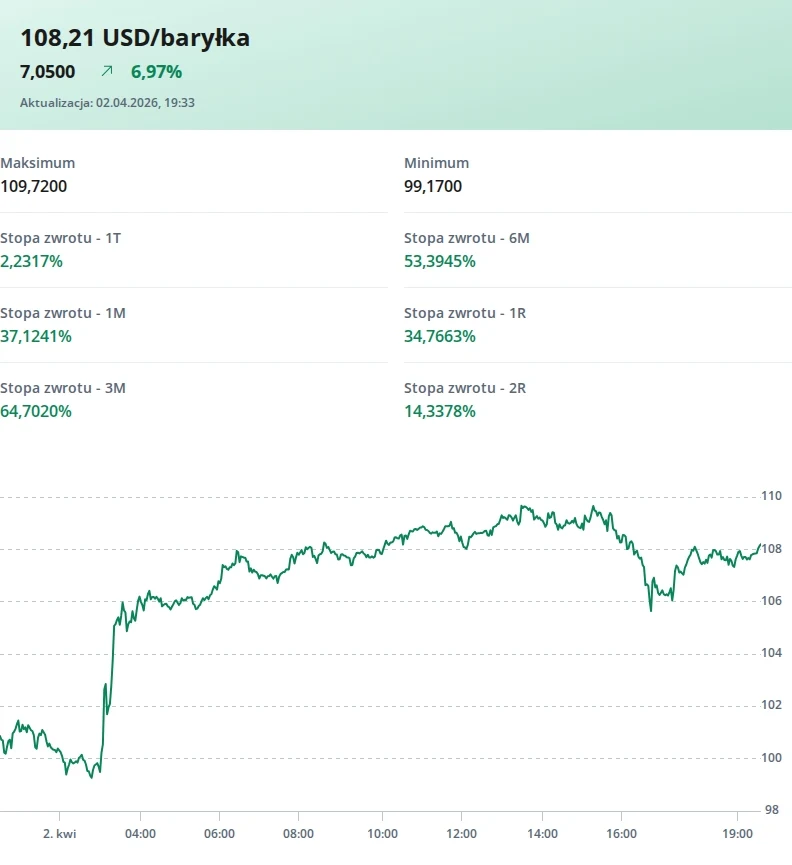Click the Stopa zwrotu - 1T label
This screenshot has width=792, height=865.
[61, 238]
